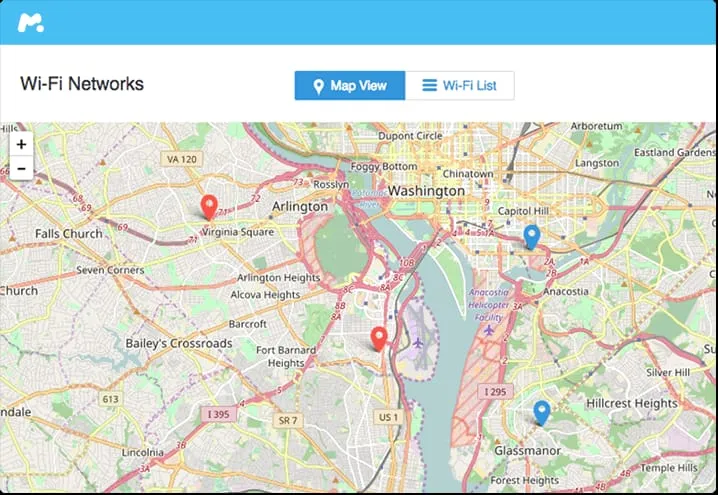
Task: Select blue pin above Glassmanor
Action: pos(542,413)
